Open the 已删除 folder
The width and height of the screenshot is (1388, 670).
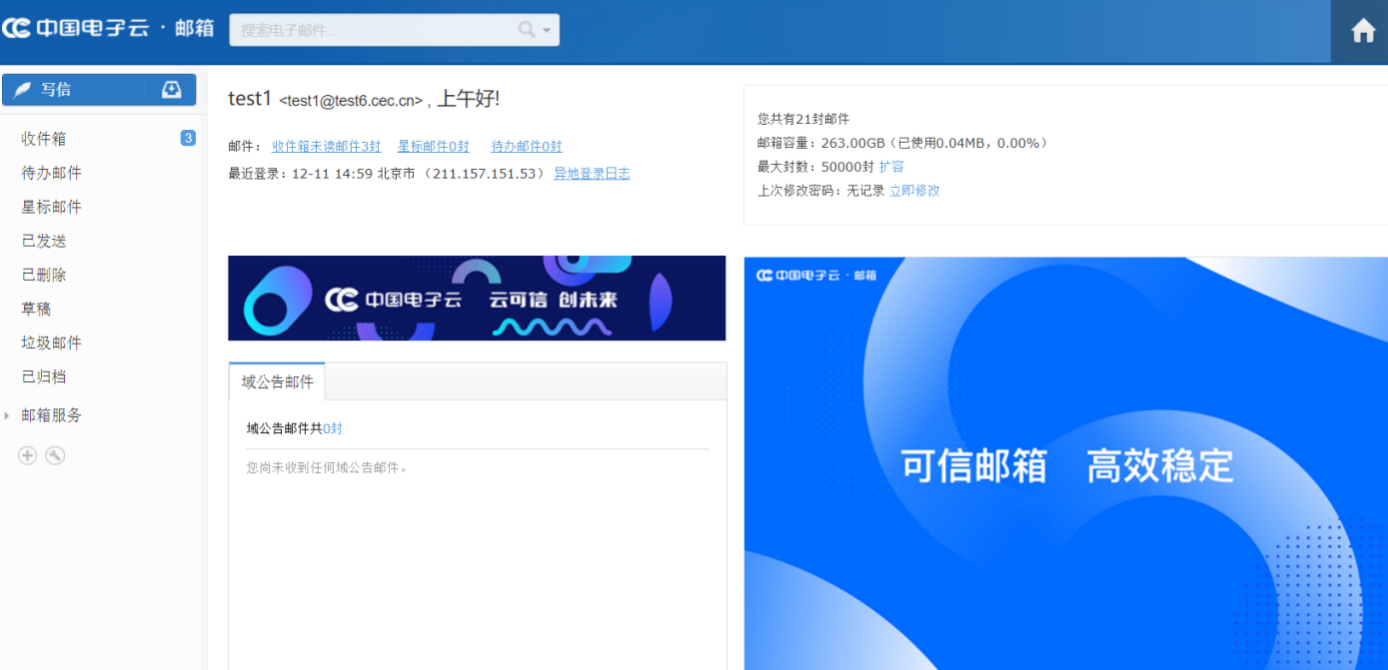[x=44, y=275]
